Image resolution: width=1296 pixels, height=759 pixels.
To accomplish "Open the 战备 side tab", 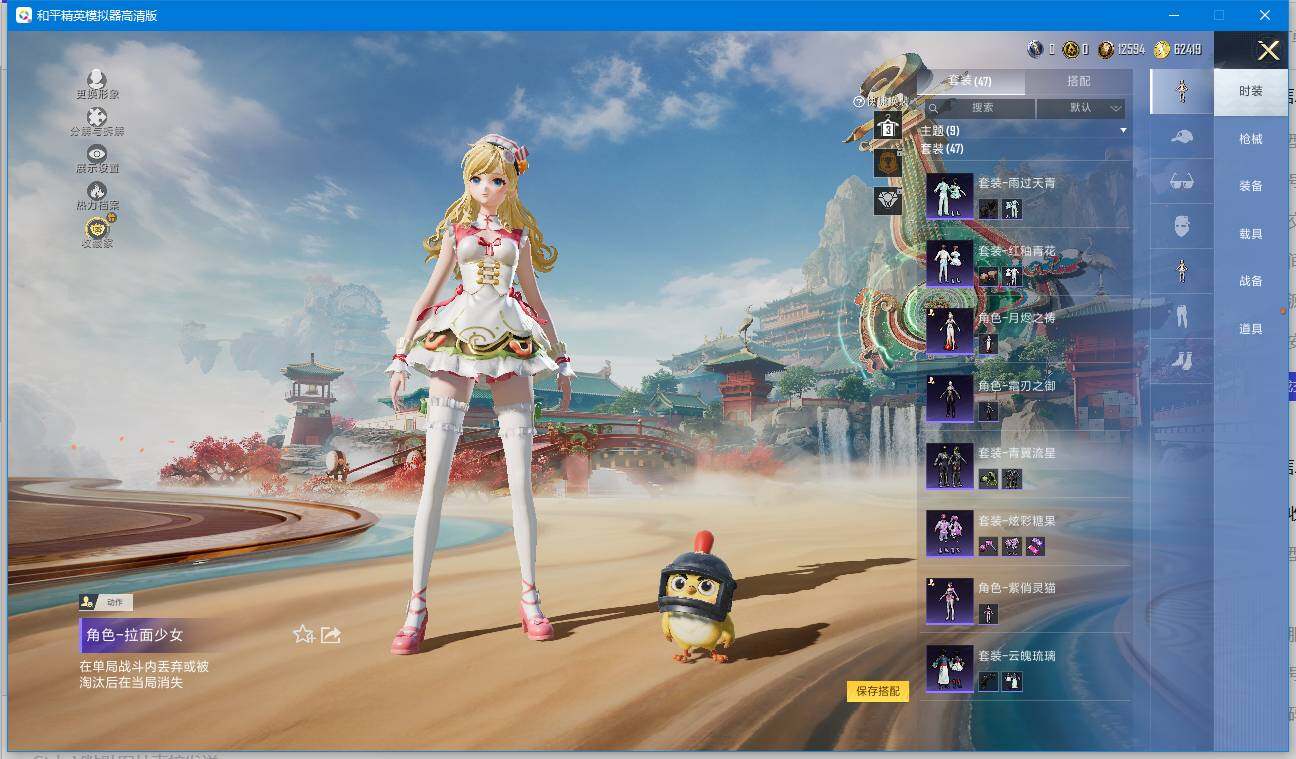I will point(1251,281).
